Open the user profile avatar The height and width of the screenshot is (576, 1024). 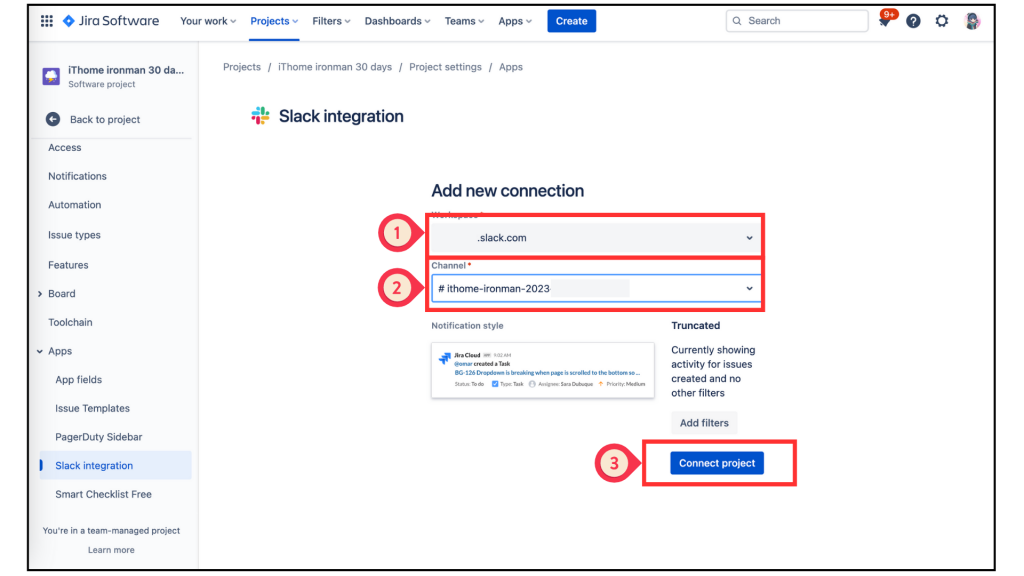(x=972, y=21)
